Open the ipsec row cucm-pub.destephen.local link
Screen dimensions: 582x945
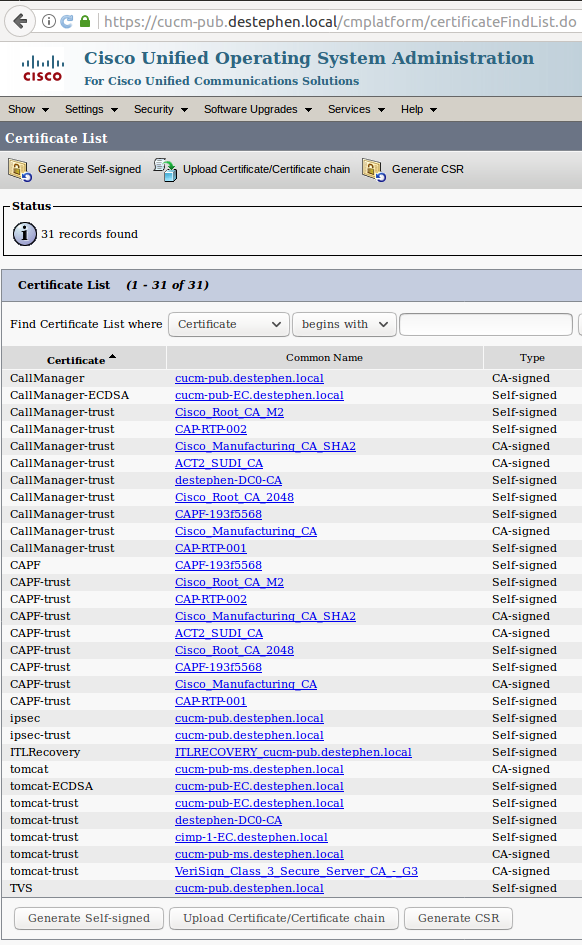[249, 718]
